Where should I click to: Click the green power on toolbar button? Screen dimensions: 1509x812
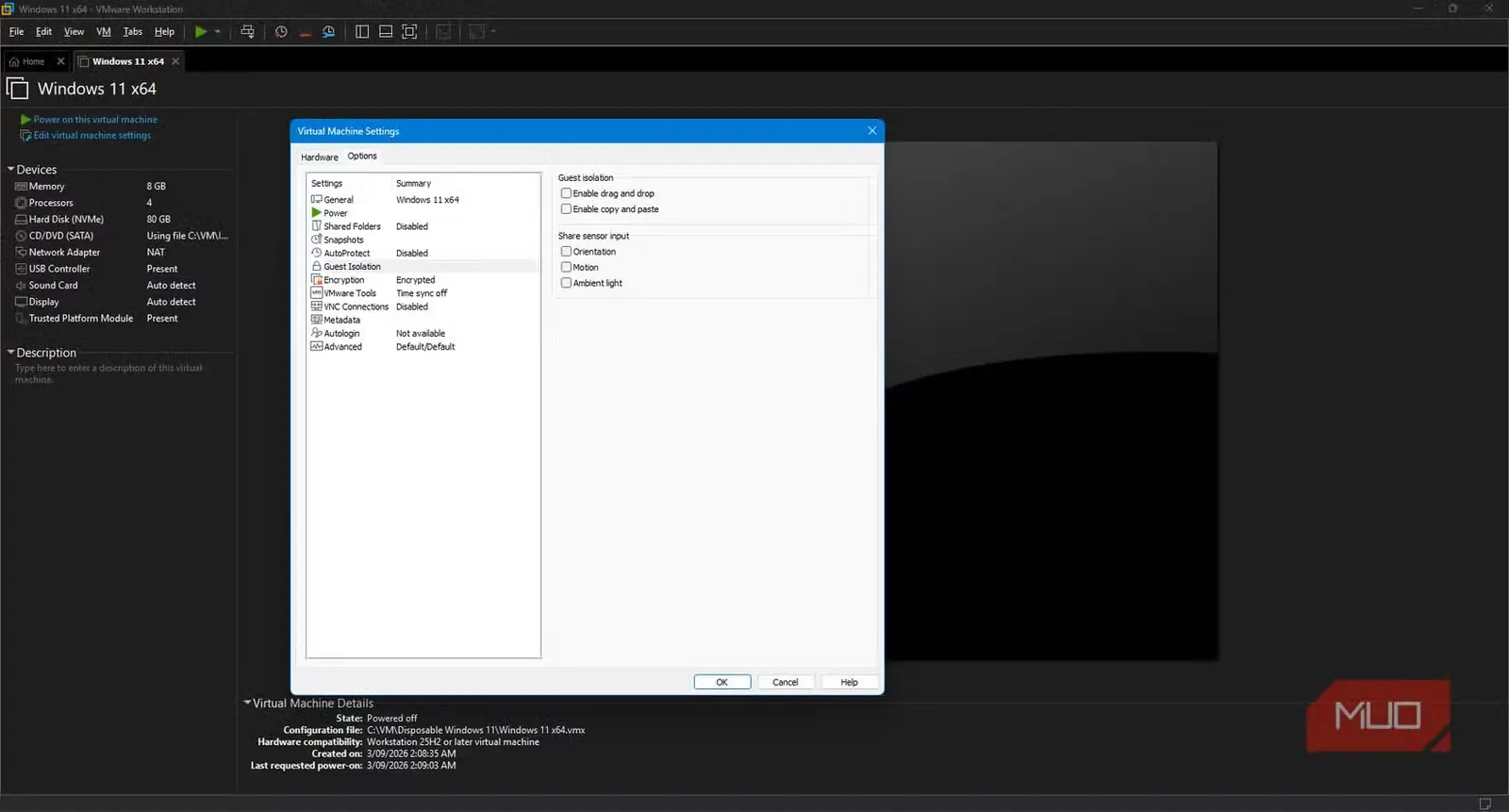(201, 31)
